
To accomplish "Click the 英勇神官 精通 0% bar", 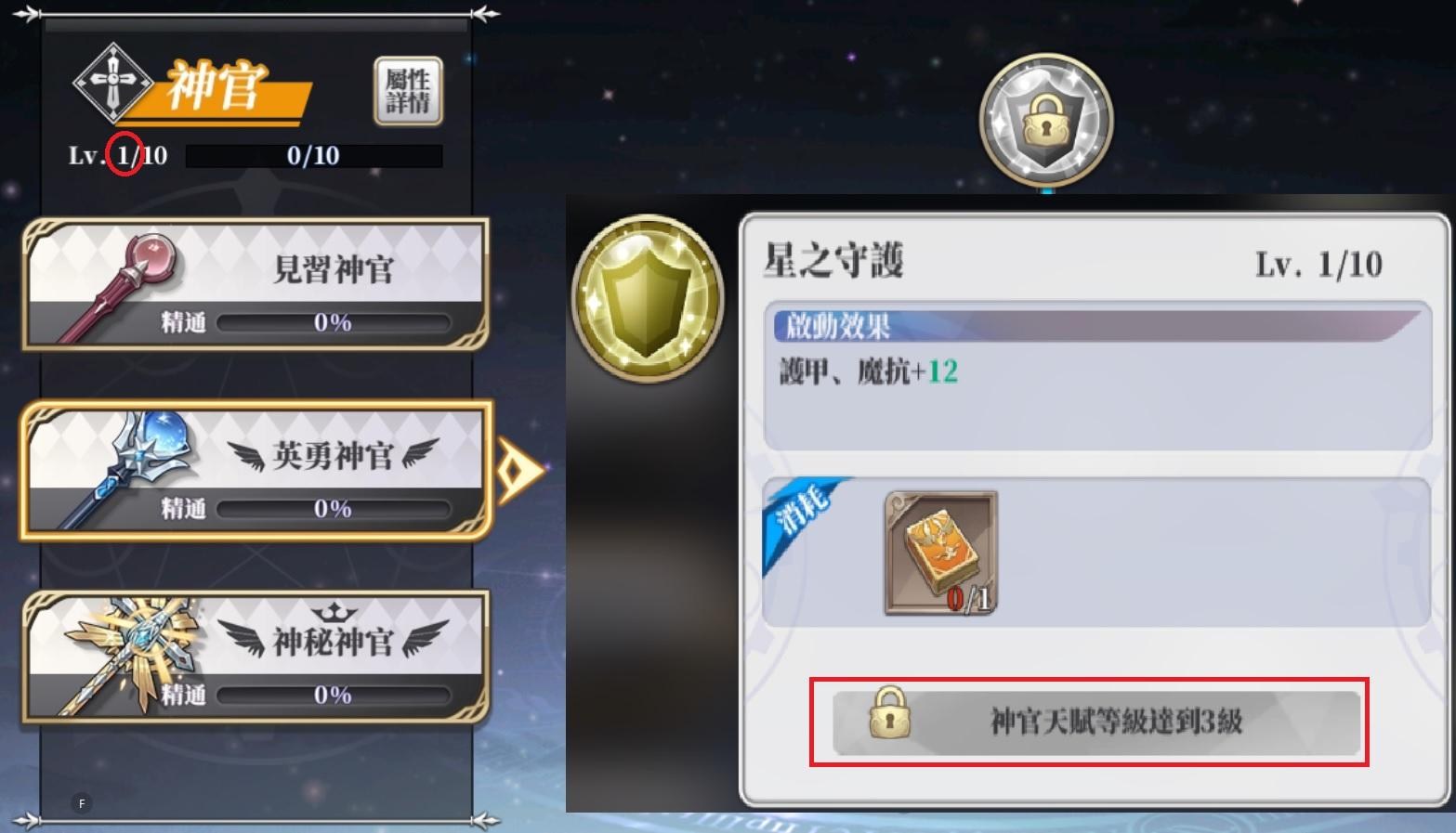I will click(x=334, y=509).
